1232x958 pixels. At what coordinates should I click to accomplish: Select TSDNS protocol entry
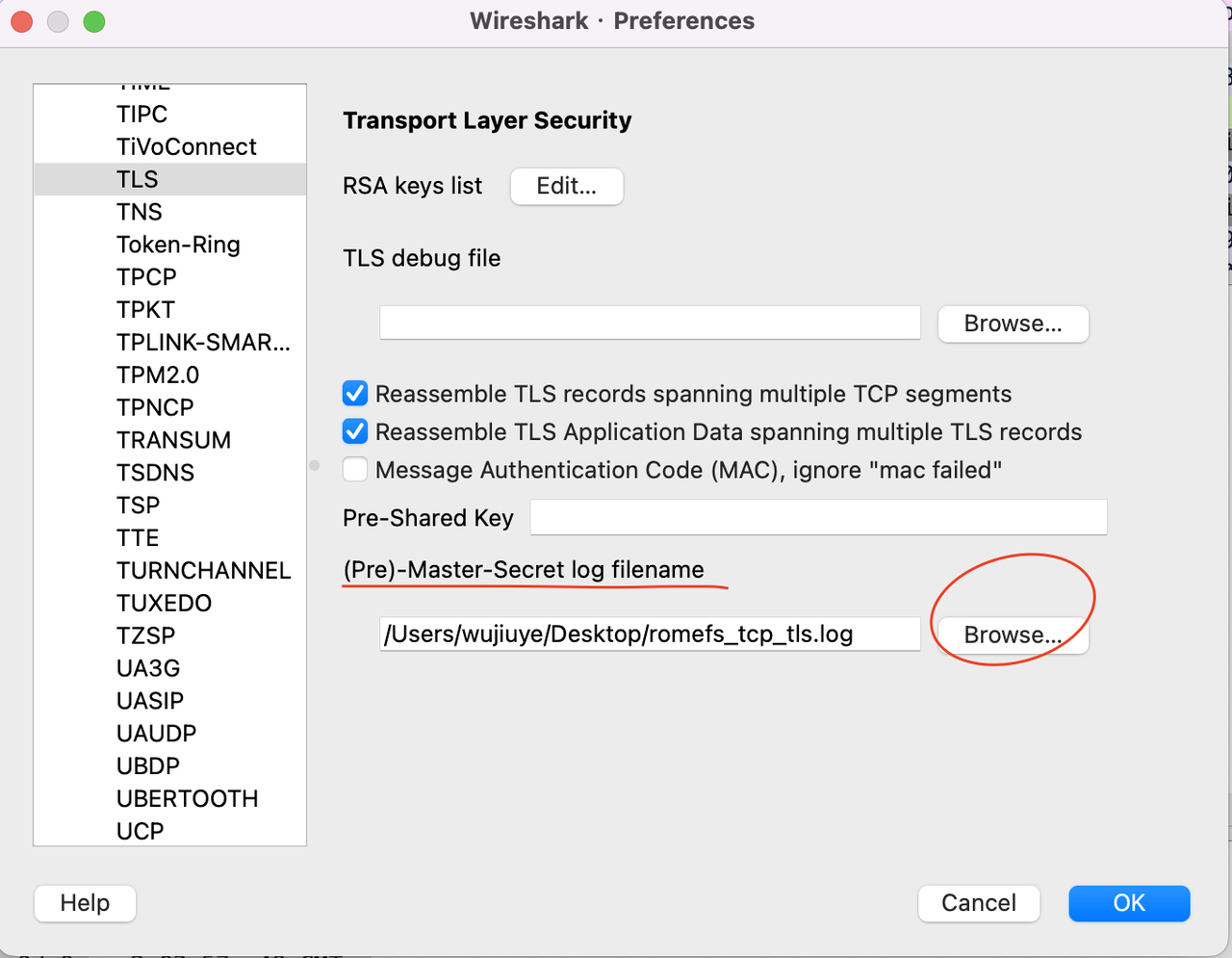click(170, 473)
